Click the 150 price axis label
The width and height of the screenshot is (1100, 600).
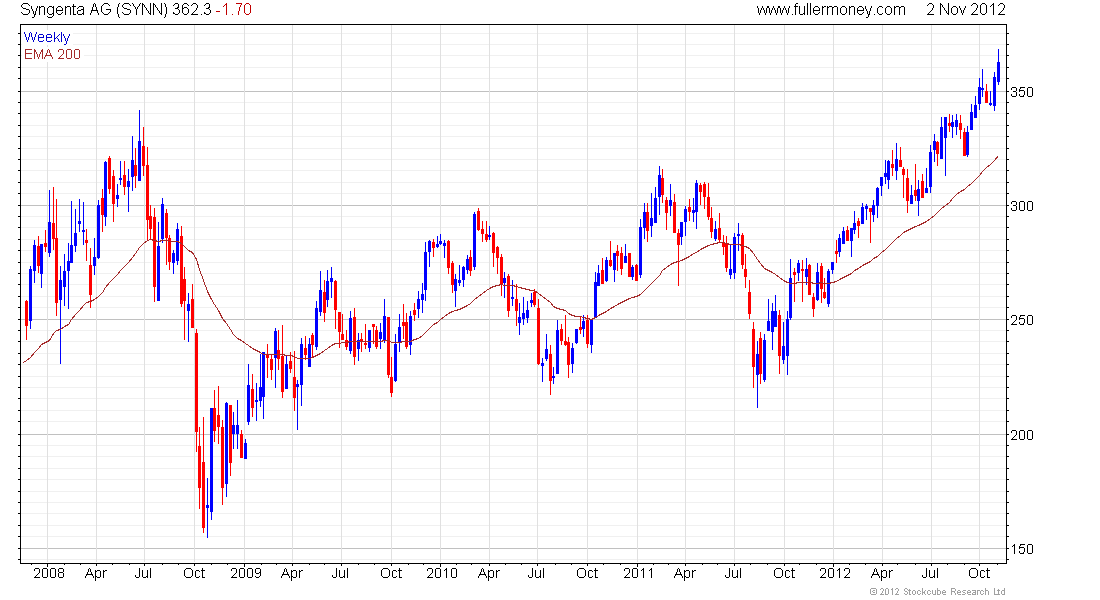pos(1021,549)
